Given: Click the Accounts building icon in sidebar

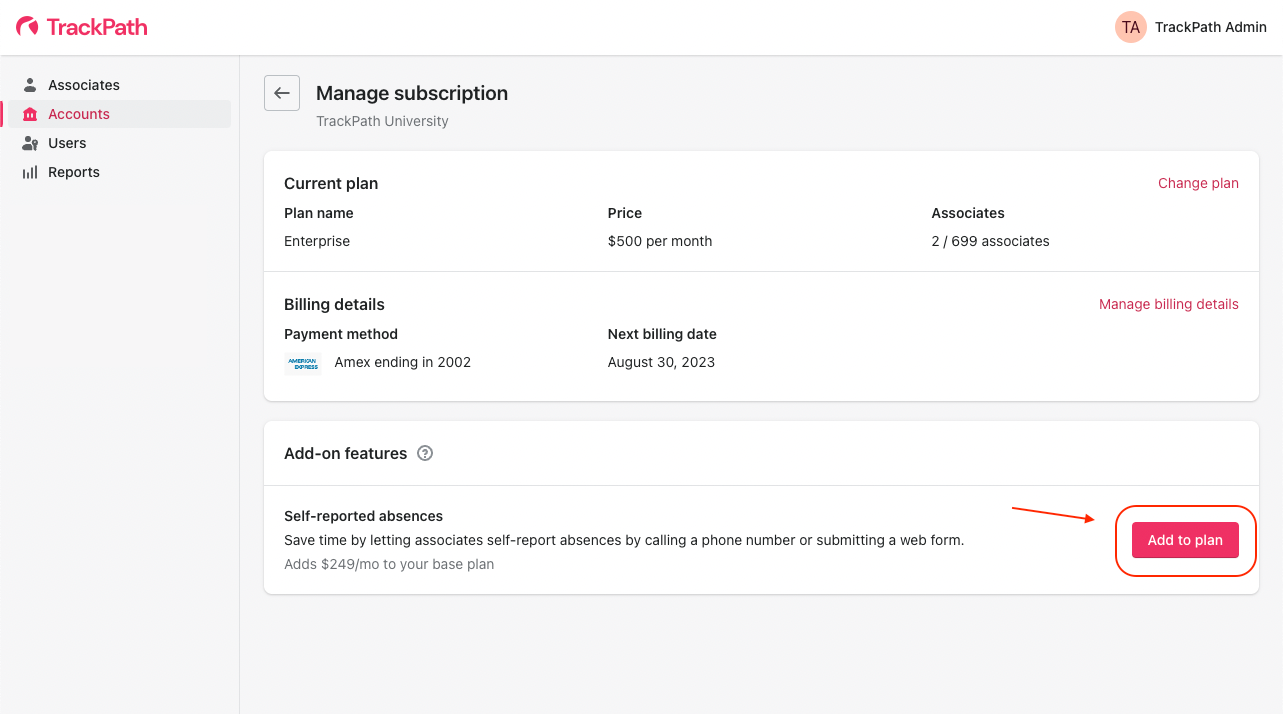Looking at the screenshot, I should 30,114.
